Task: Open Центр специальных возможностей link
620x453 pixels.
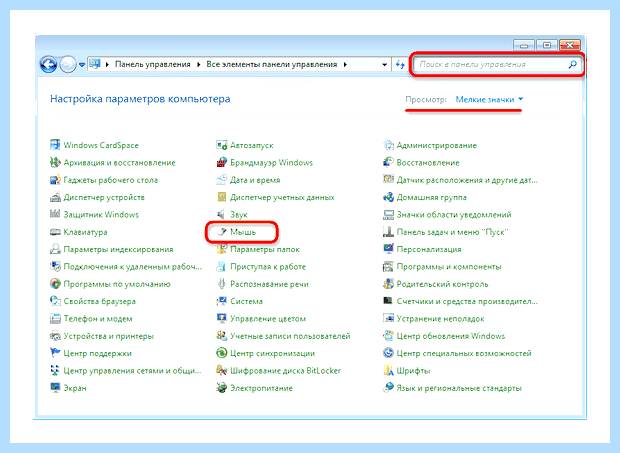Action: (464, 353)
